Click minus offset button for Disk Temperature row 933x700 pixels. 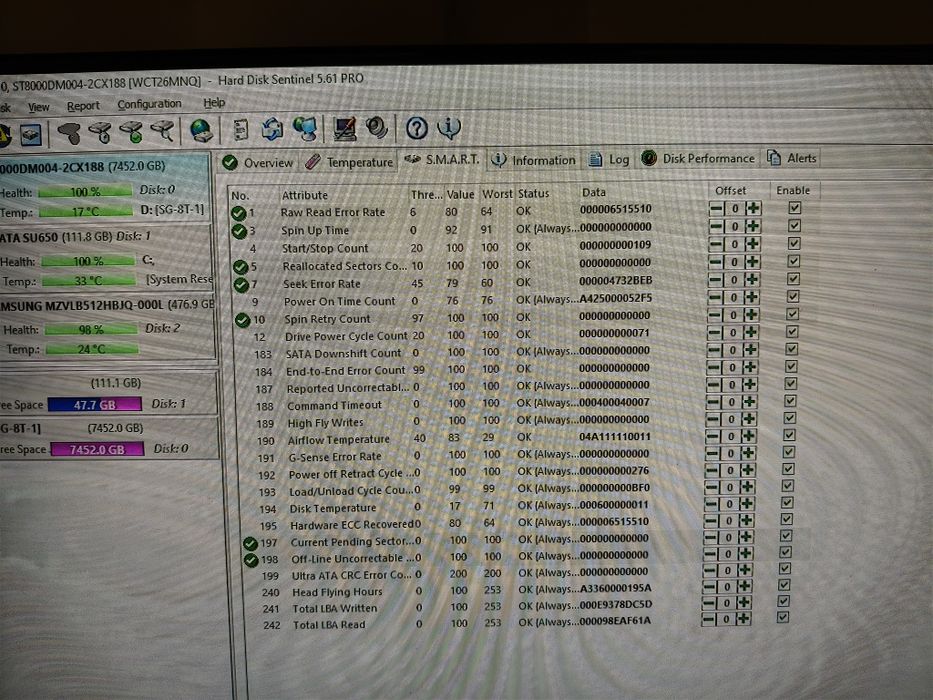(710, 504)
